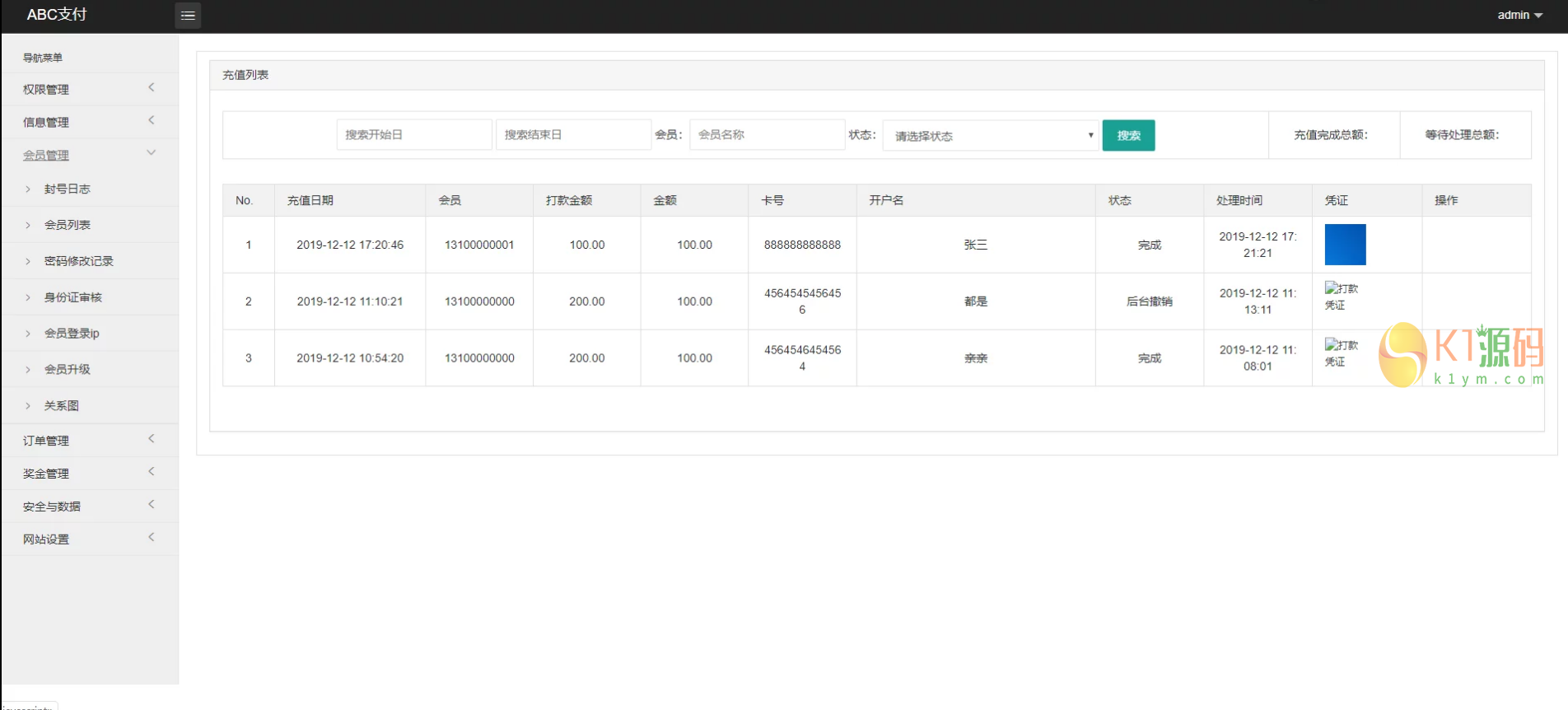
Task: Expand the 权限管理 menu section
Action: coord(89,89)
